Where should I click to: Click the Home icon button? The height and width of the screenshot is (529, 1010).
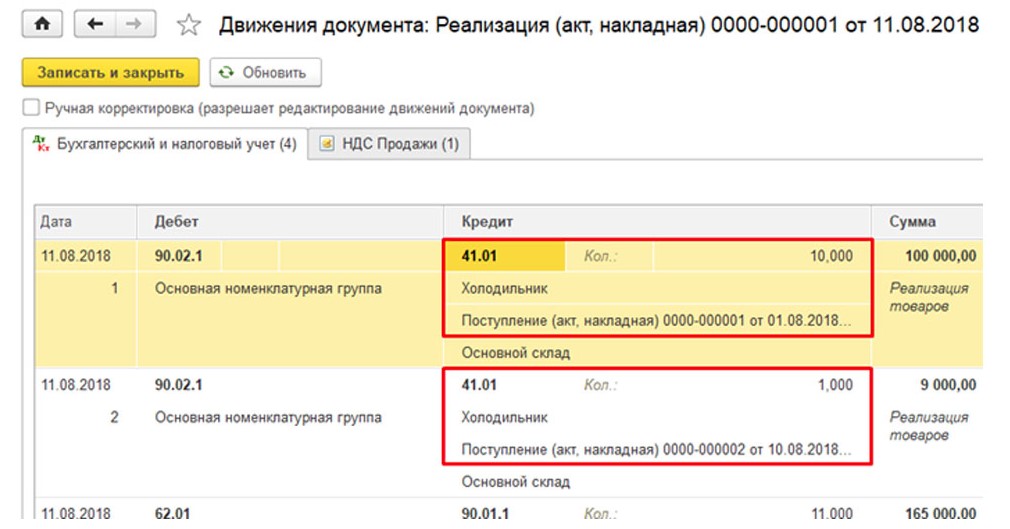tap(42, 24)
